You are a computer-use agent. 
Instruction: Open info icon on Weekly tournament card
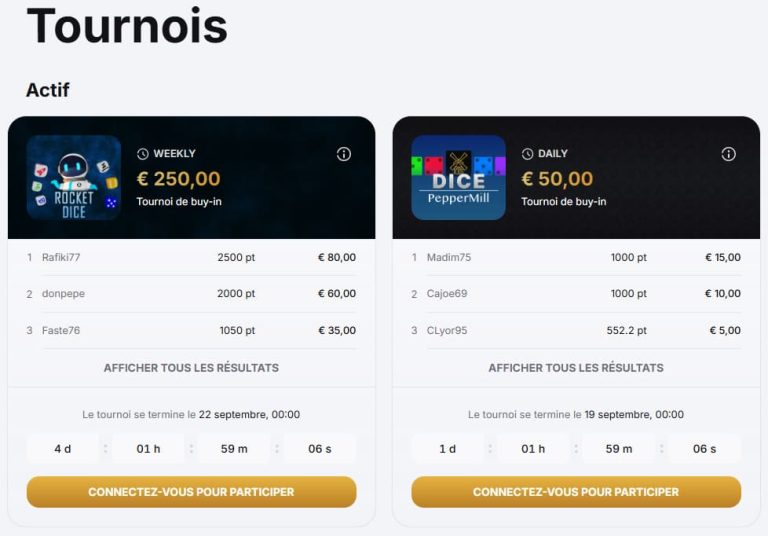click(x=343, y=154)
